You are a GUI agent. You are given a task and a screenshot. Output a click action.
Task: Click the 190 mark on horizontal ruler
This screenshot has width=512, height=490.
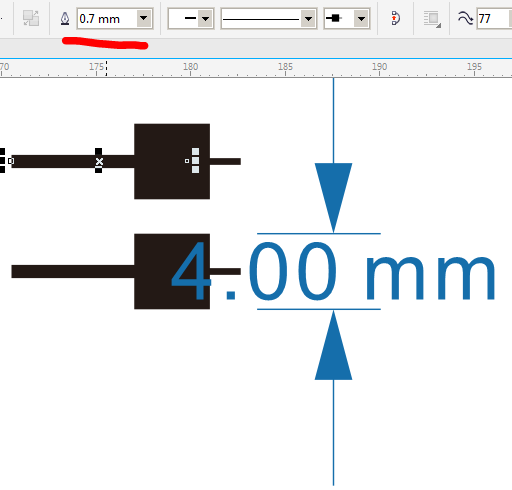point(380,67)
